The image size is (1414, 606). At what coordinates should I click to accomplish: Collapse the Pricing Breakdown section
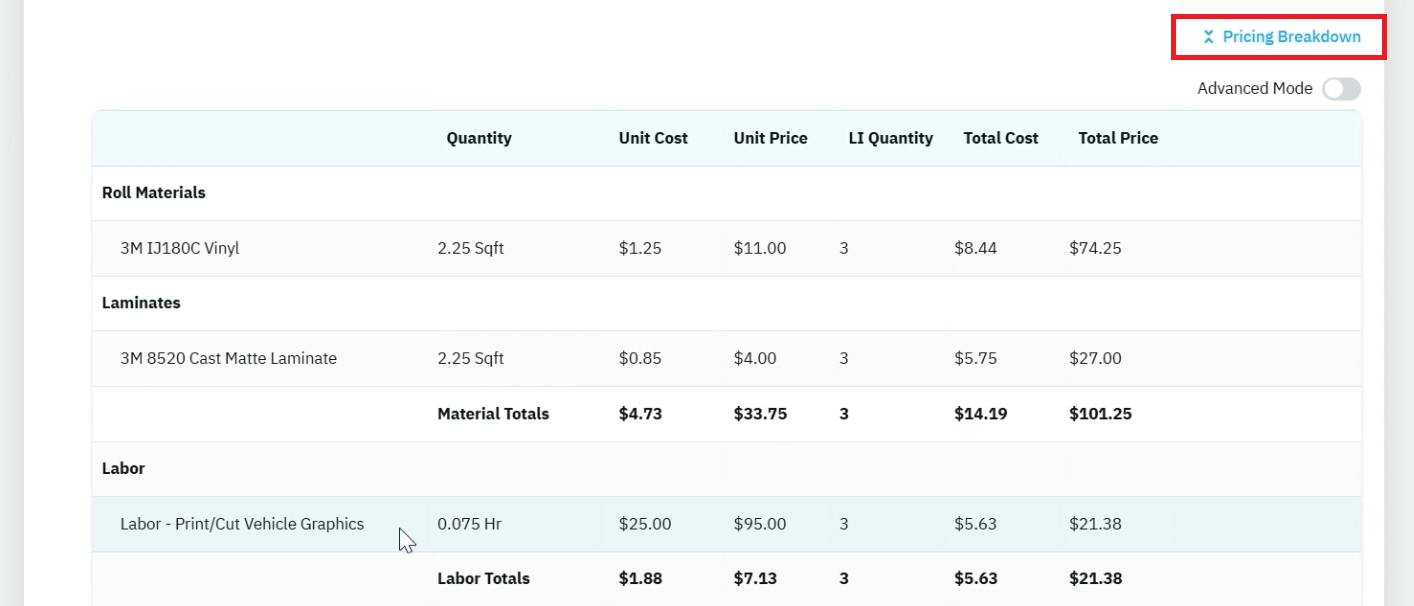click(x=1281, y=37)
